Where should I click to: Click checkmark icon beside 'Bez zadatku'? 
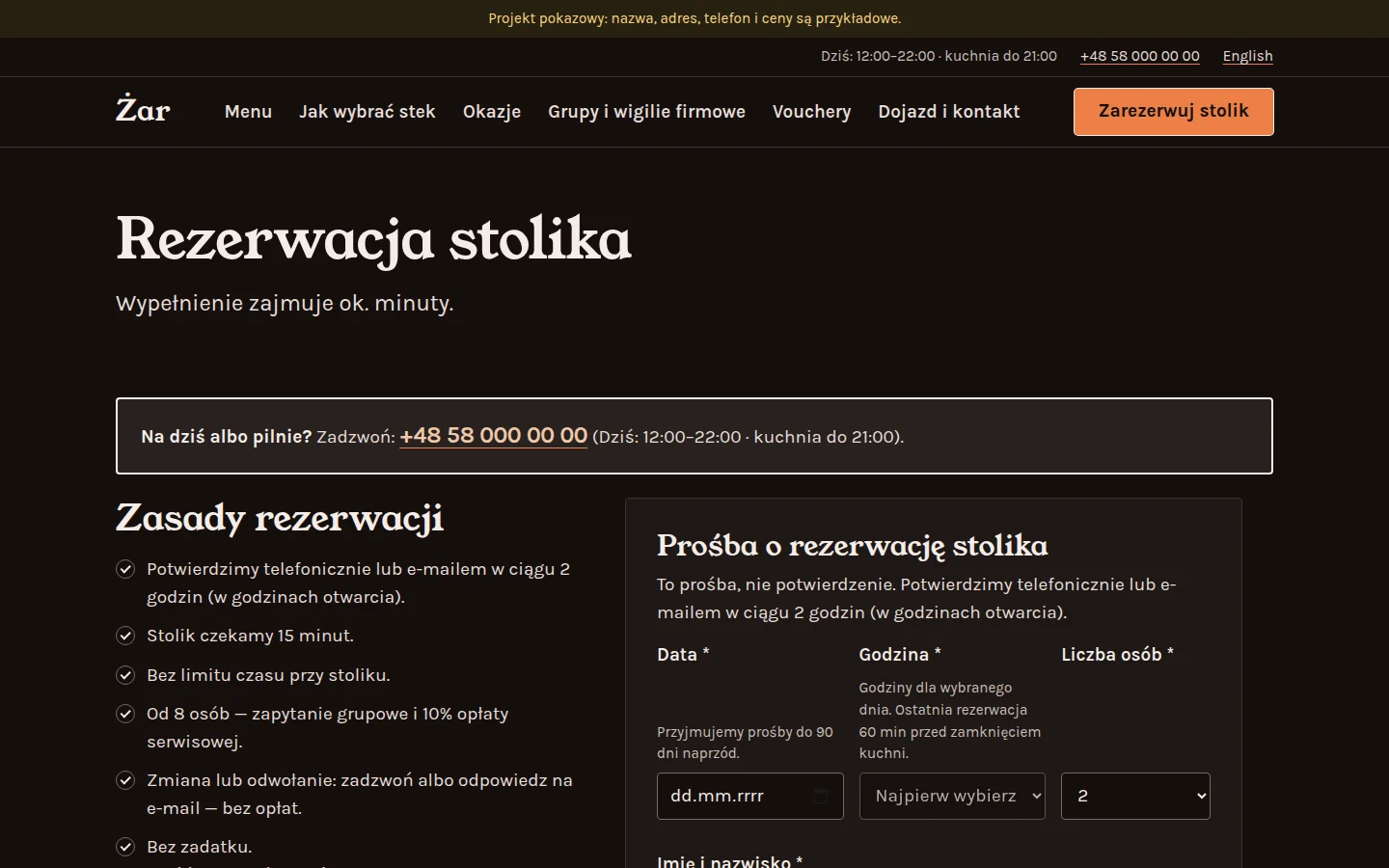click(125, 847)
